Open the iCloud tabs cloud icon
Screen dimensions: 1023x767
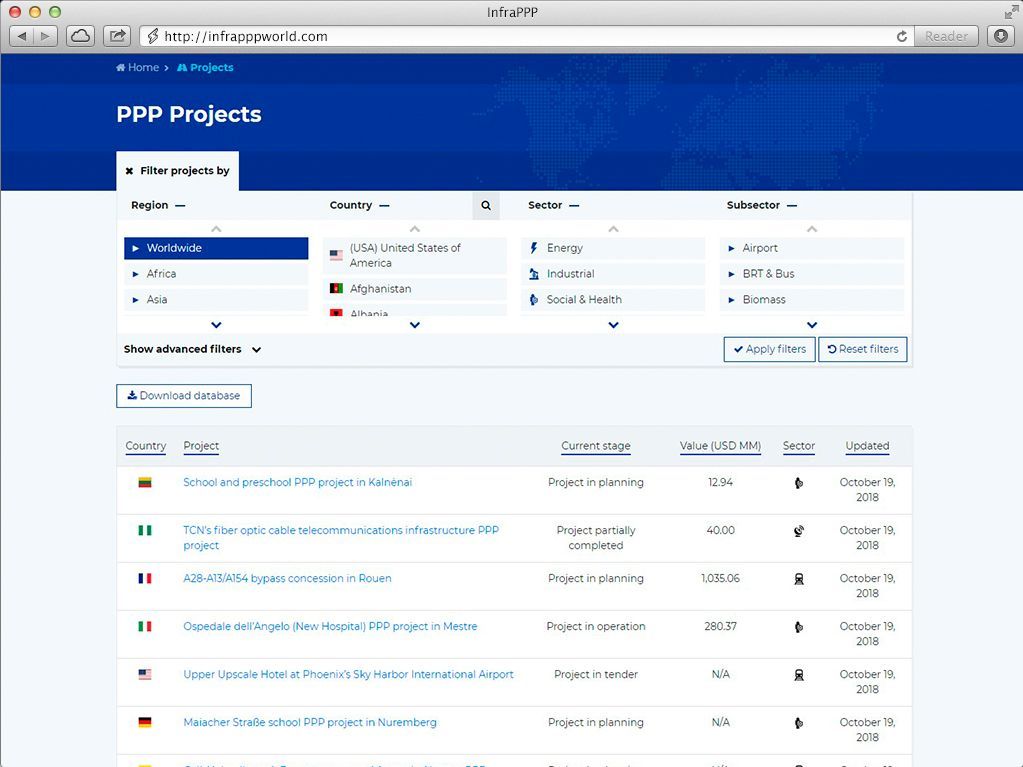(80, 36)
